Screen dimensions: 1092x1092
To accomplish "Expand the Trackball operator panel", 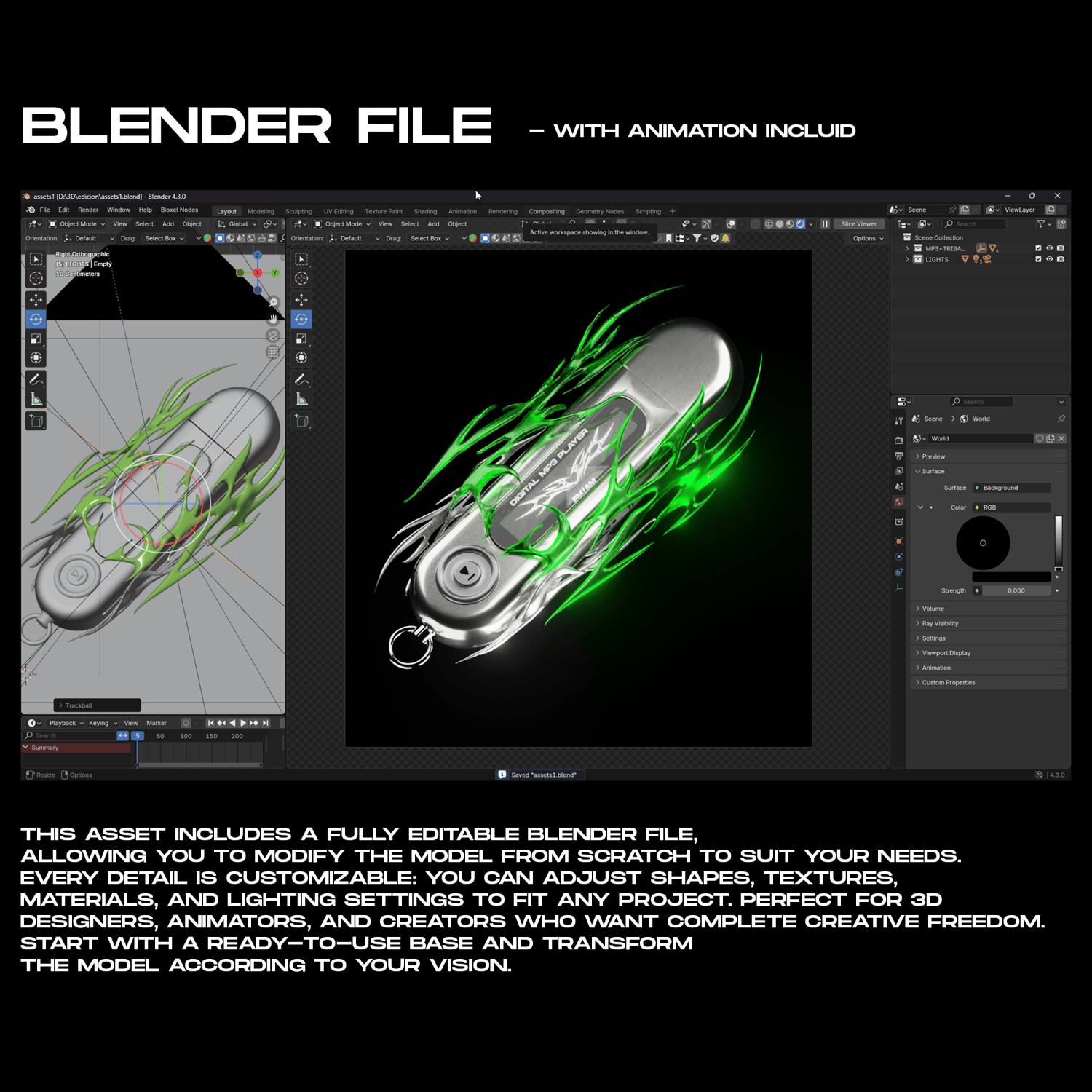I will [x=97, y=705].
